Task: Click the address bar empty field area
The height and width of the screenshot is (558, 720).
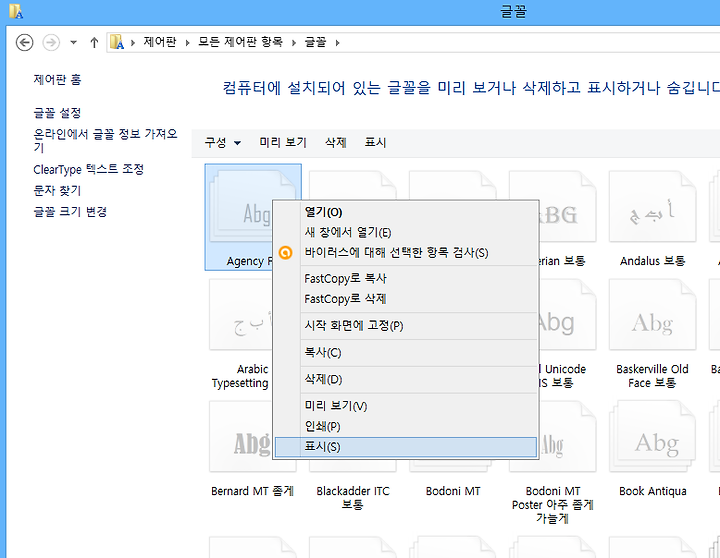Action: pos(528,43)
